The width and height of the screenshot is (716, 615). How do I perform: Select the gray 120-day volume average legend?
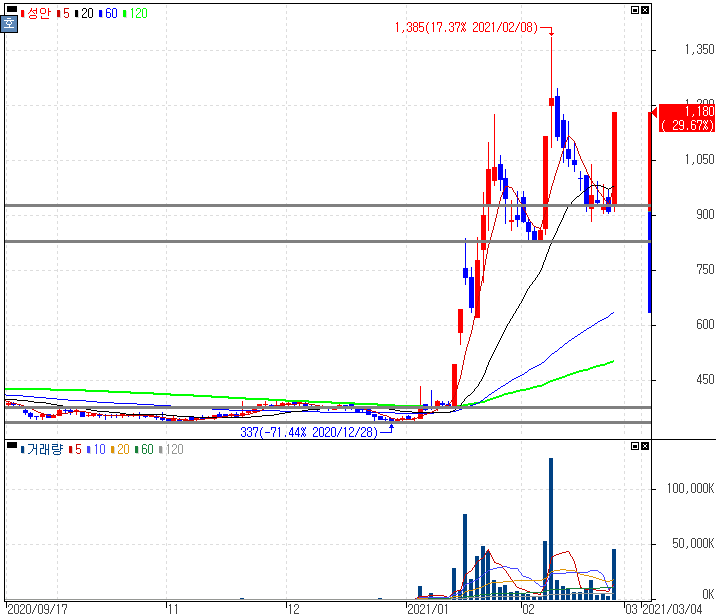[x=171, y=449]
